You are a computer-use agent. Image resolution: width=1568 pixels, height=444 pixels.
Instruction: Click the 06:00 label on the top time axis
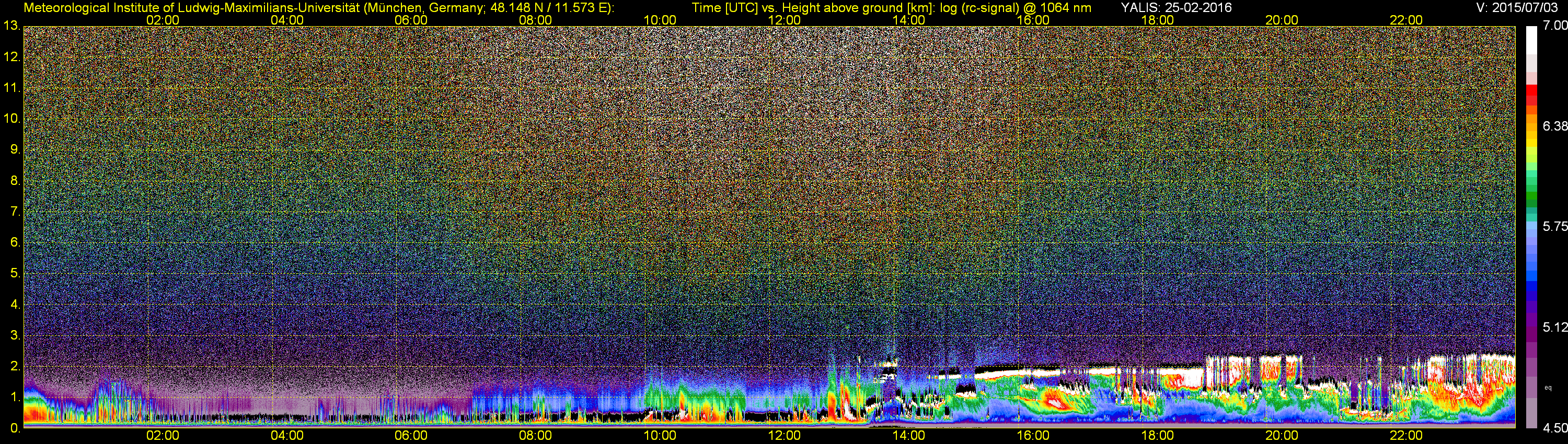tap(411, 20)
